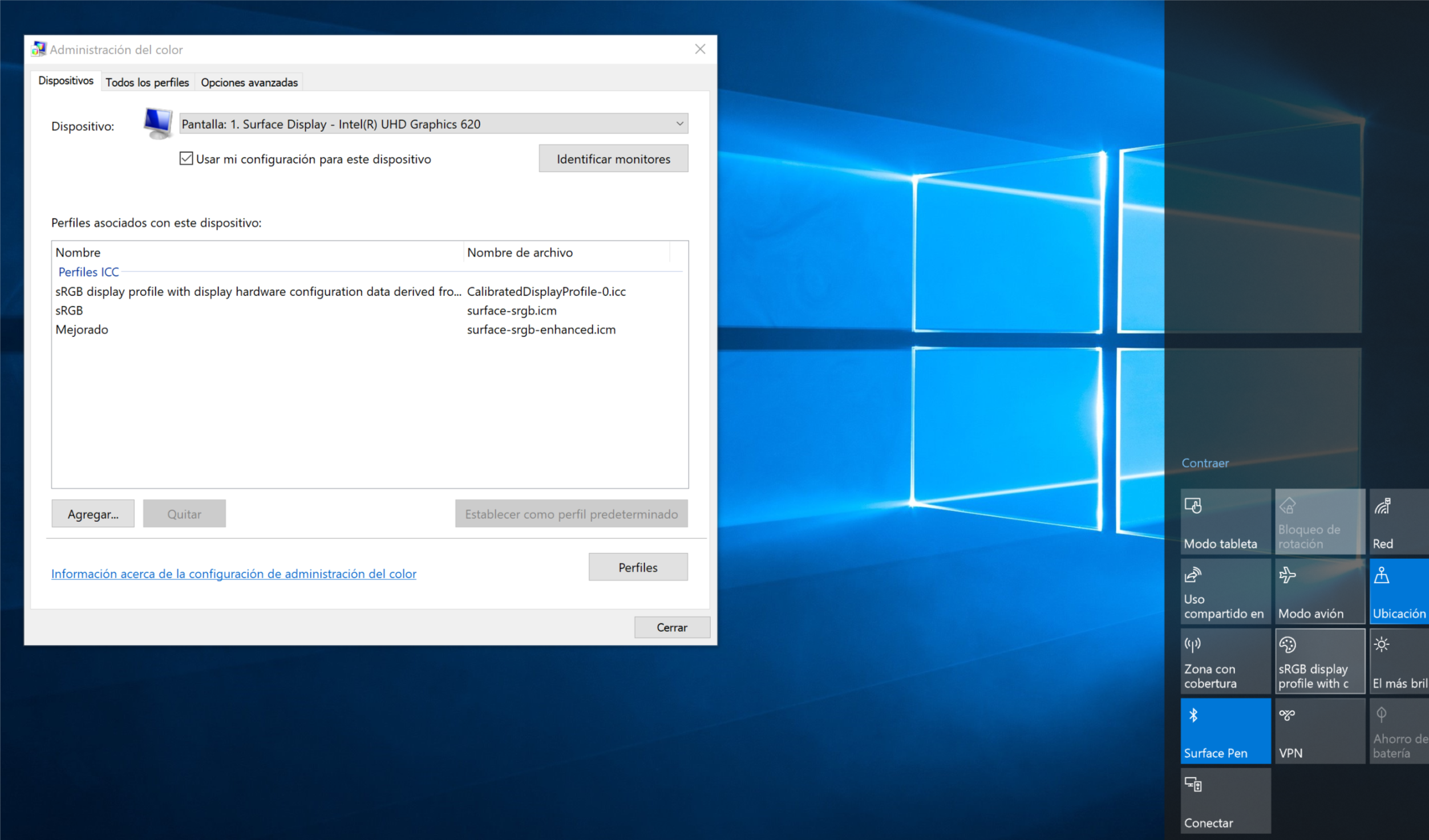Toggle the Ubicación tile
The height and width of the screenshot is (840, 1429).
(x=1399, y=591)
